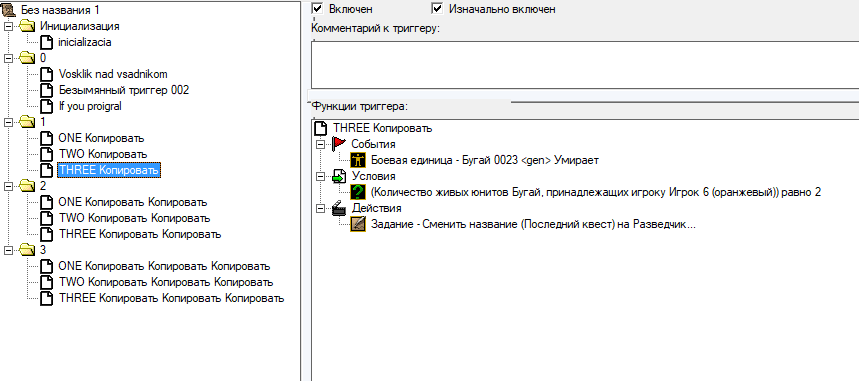Click the Комментарий к триггеру text box

click(x=585, y=65)
